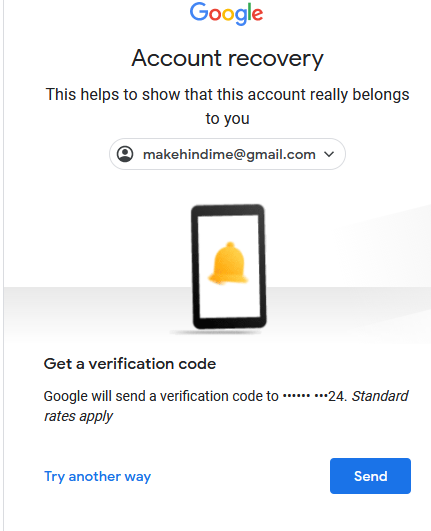The image size is (431, 531).
Task: Click the shadow beneath the phone illustration
Action: coord(217,333)
